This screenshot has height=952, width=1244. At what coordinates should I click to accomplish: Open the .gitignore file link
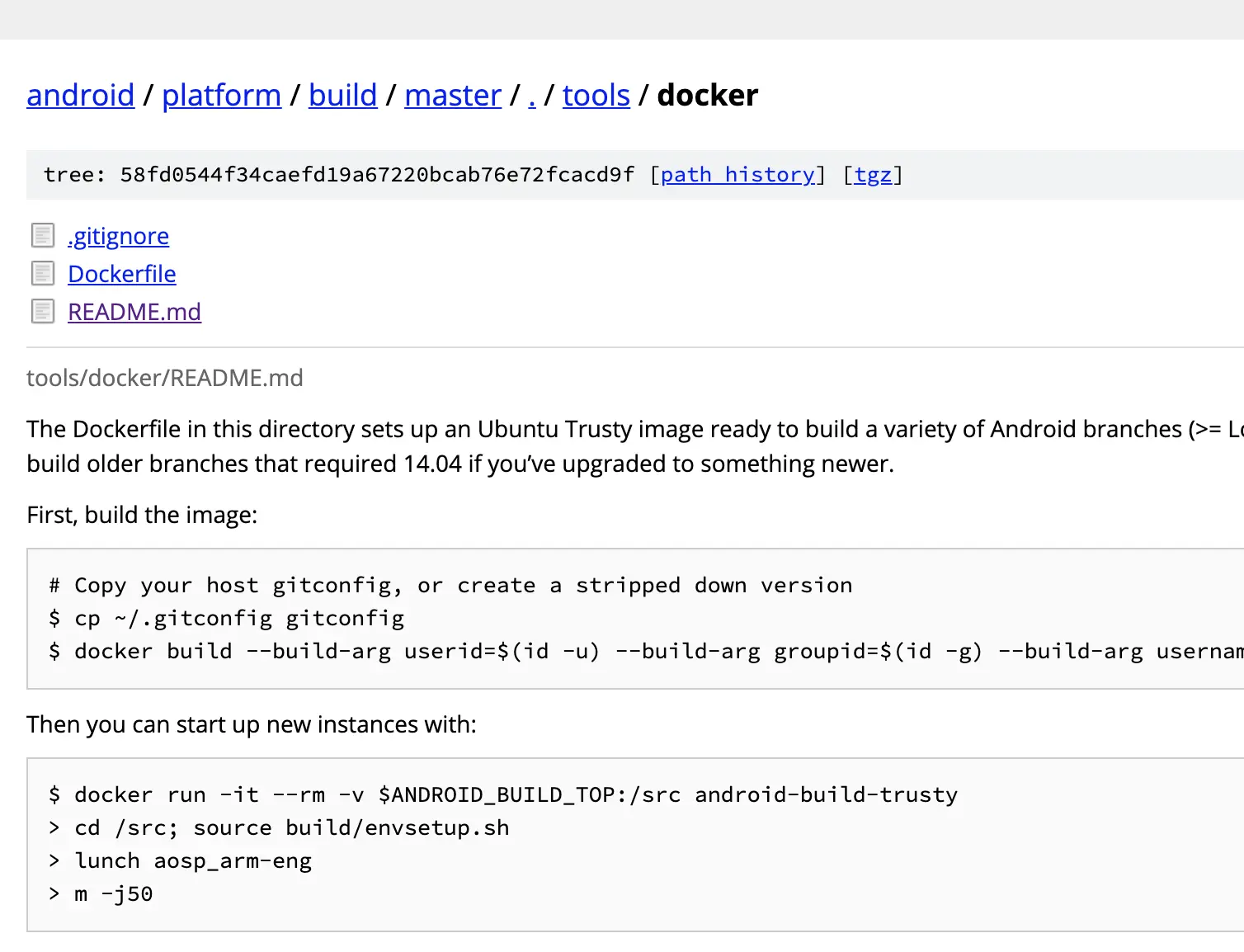click(x=118, y=236)
